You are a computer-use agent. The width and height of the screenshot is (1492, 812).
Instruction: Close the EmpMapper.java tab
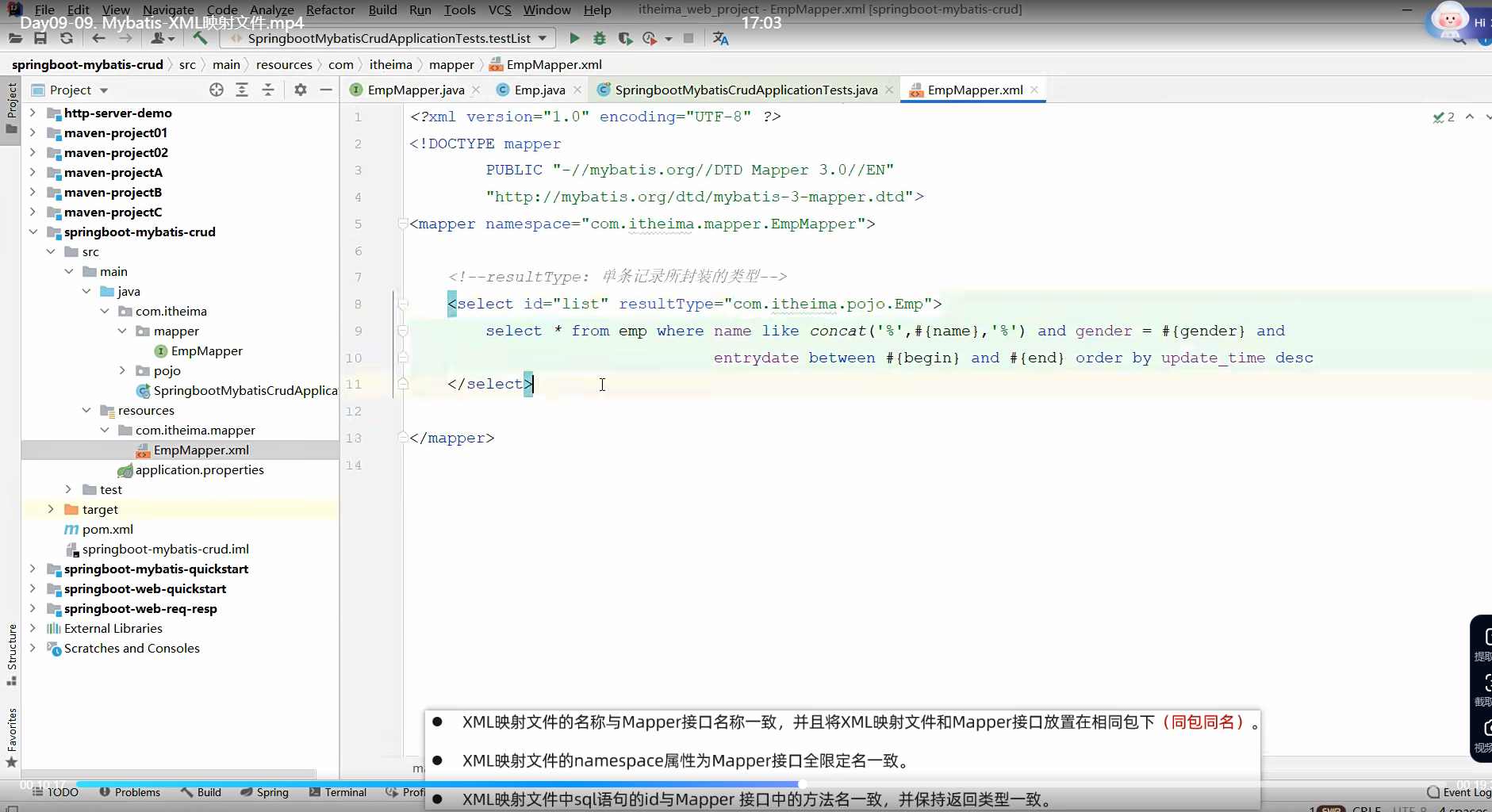click(475, 90)
